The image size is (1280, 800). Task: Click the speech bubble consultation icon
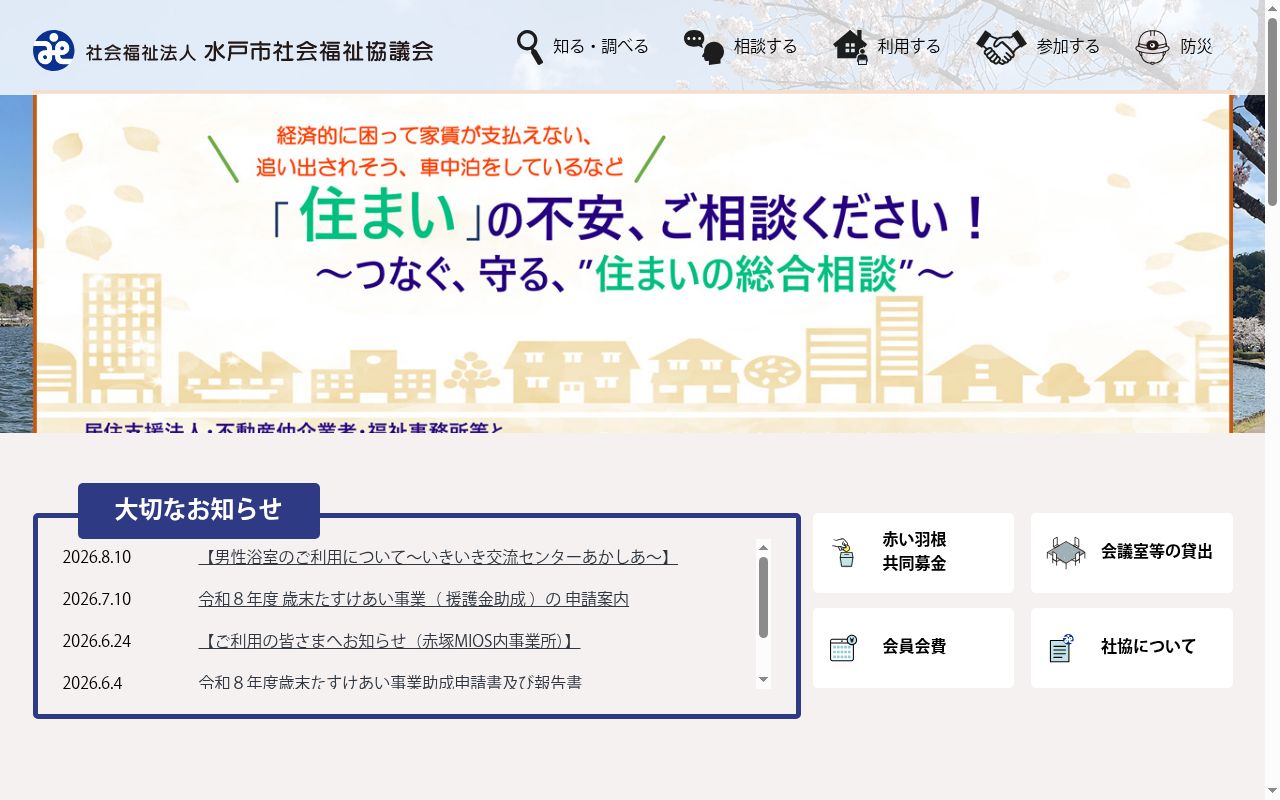704,47
